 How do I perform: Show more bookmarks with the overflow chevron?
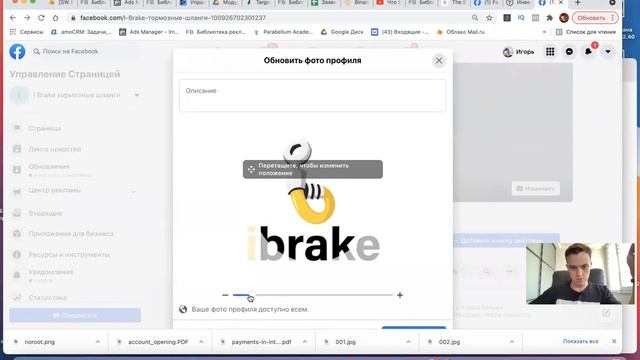click(544, 32)
